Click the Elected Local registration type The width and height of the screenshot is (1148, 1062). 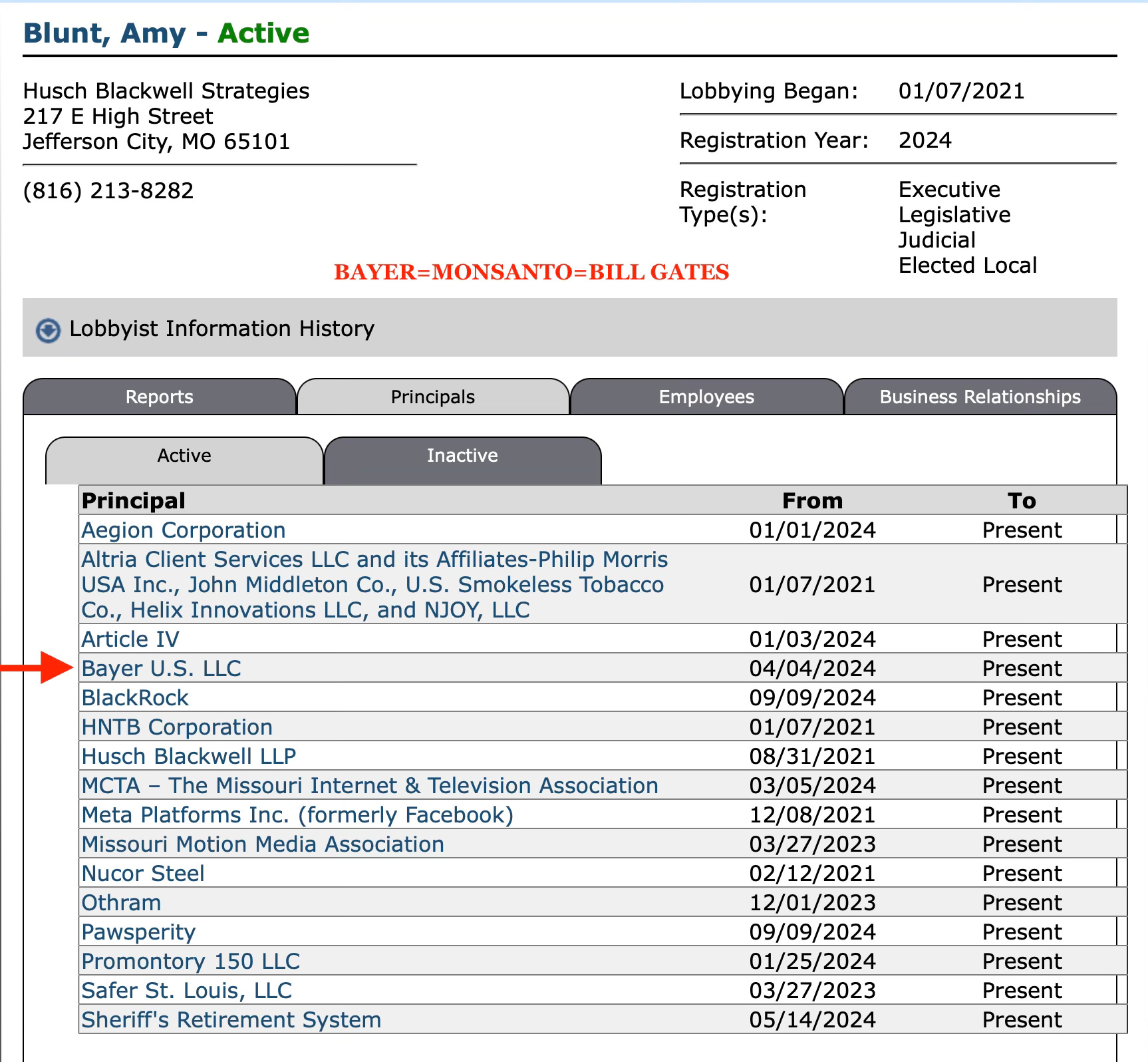click(x=968, y=265)
